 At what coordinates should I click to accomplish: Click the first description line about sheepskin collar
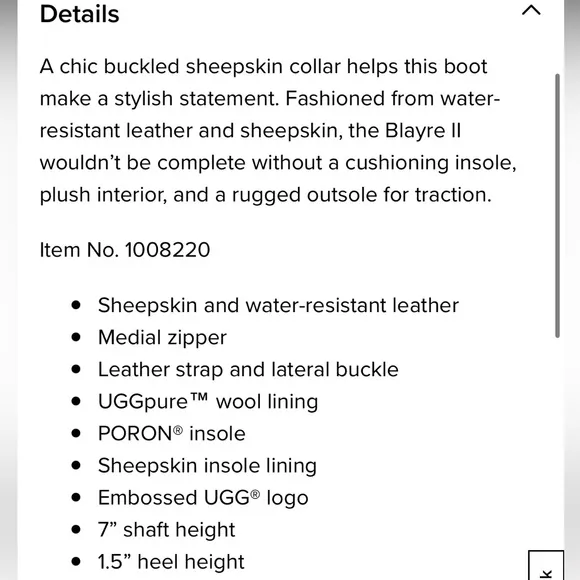(x=263, y=67)
